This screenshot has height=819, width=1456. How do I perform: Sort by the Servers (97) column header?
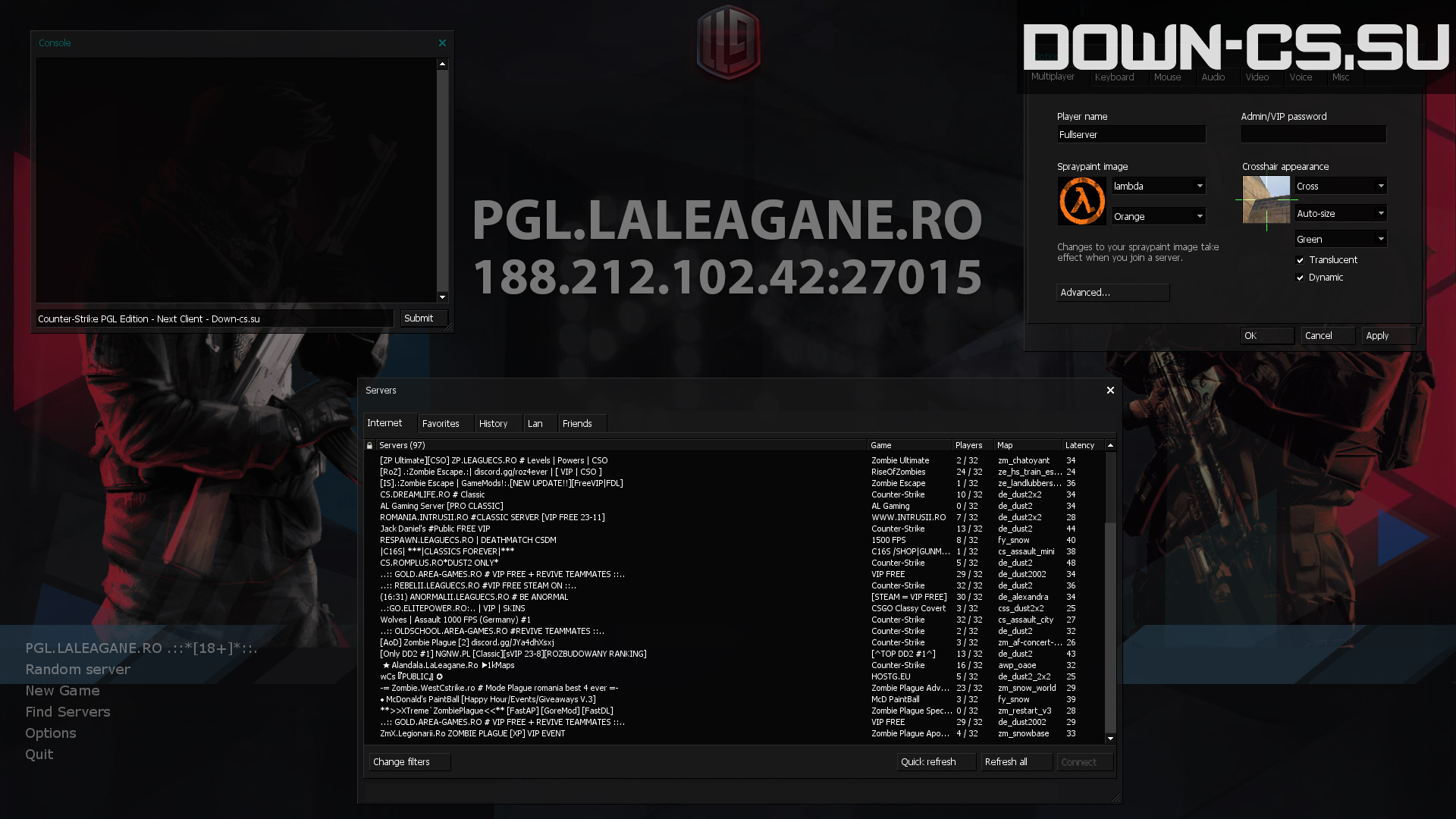621,446
